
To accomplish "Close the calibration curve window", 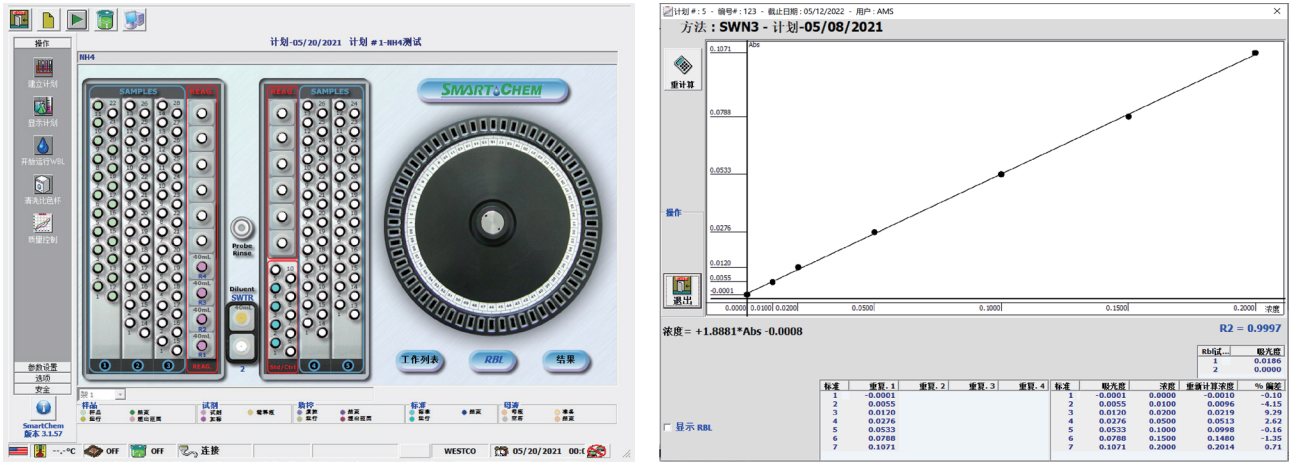I will point(1277,11).
